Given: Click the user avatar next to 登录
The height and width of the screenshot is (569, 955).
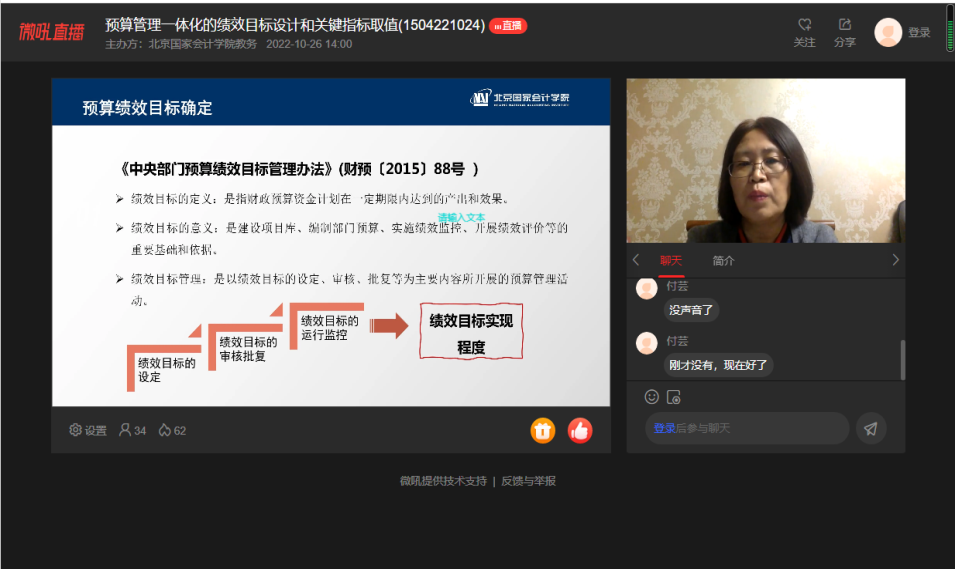Looking at the screenshot, I should (x=888, y=32).
